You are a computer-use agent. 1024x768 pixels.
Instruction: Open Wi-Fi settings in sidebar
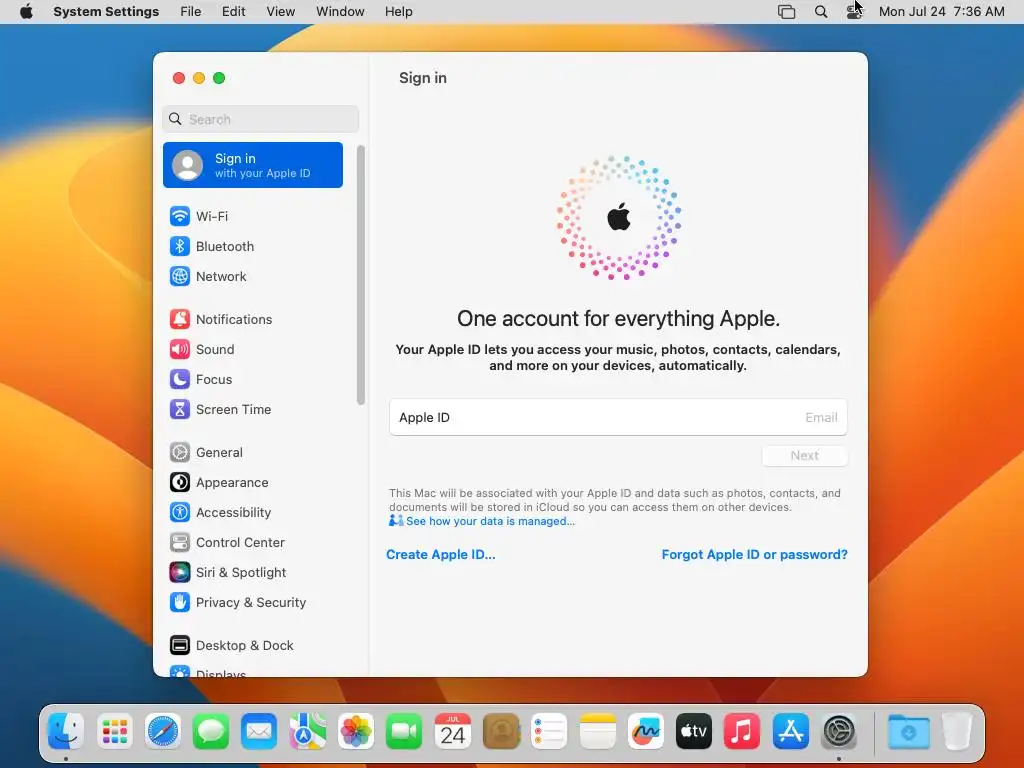click(252, 216)
